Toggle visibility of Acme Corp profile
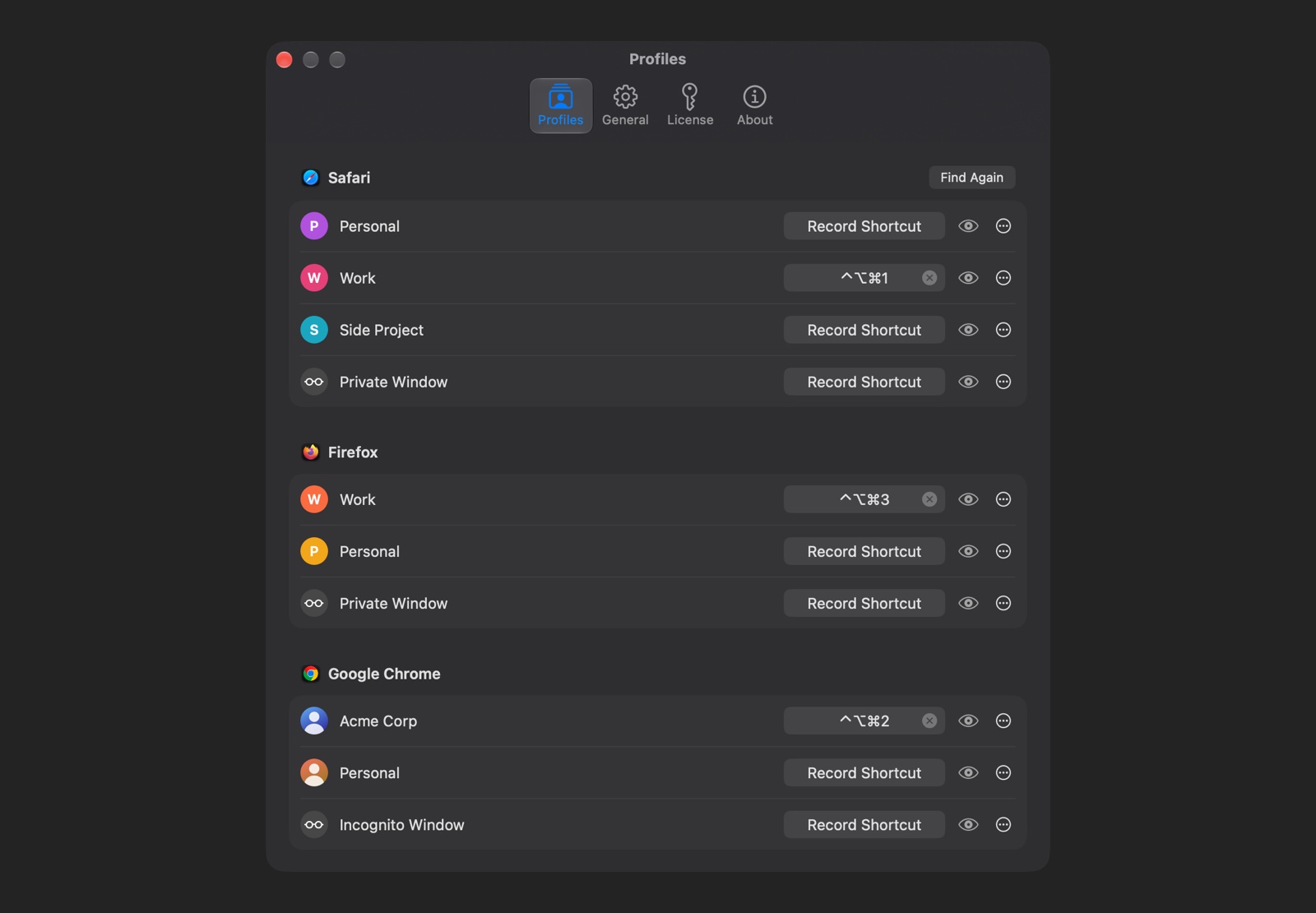 click(968, 721)
